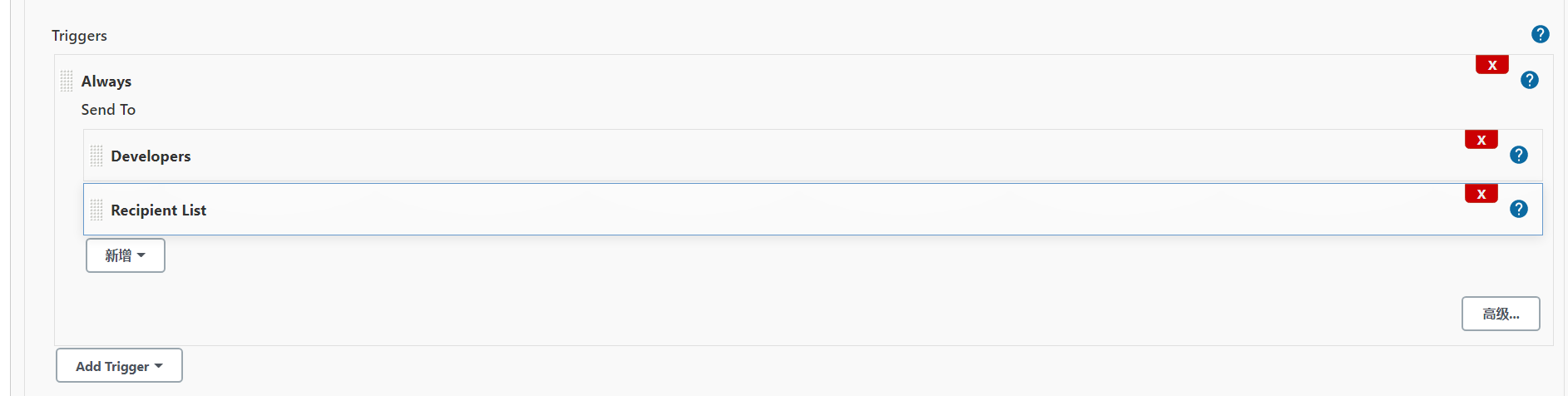Select the Recipient List label
The image size is (1568, 396).
point(158,210)
